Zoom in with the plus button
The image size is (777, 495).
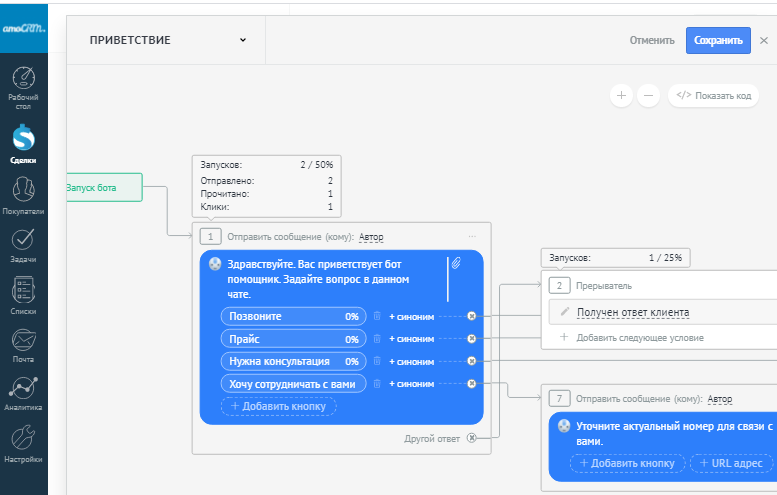621,95
